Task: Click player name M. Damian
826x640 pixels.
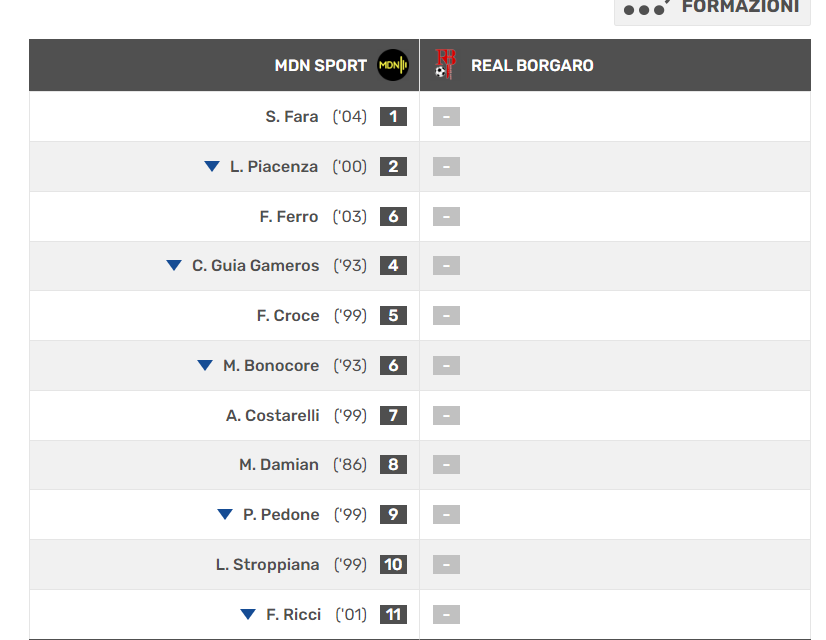Action: pos(279,465)
